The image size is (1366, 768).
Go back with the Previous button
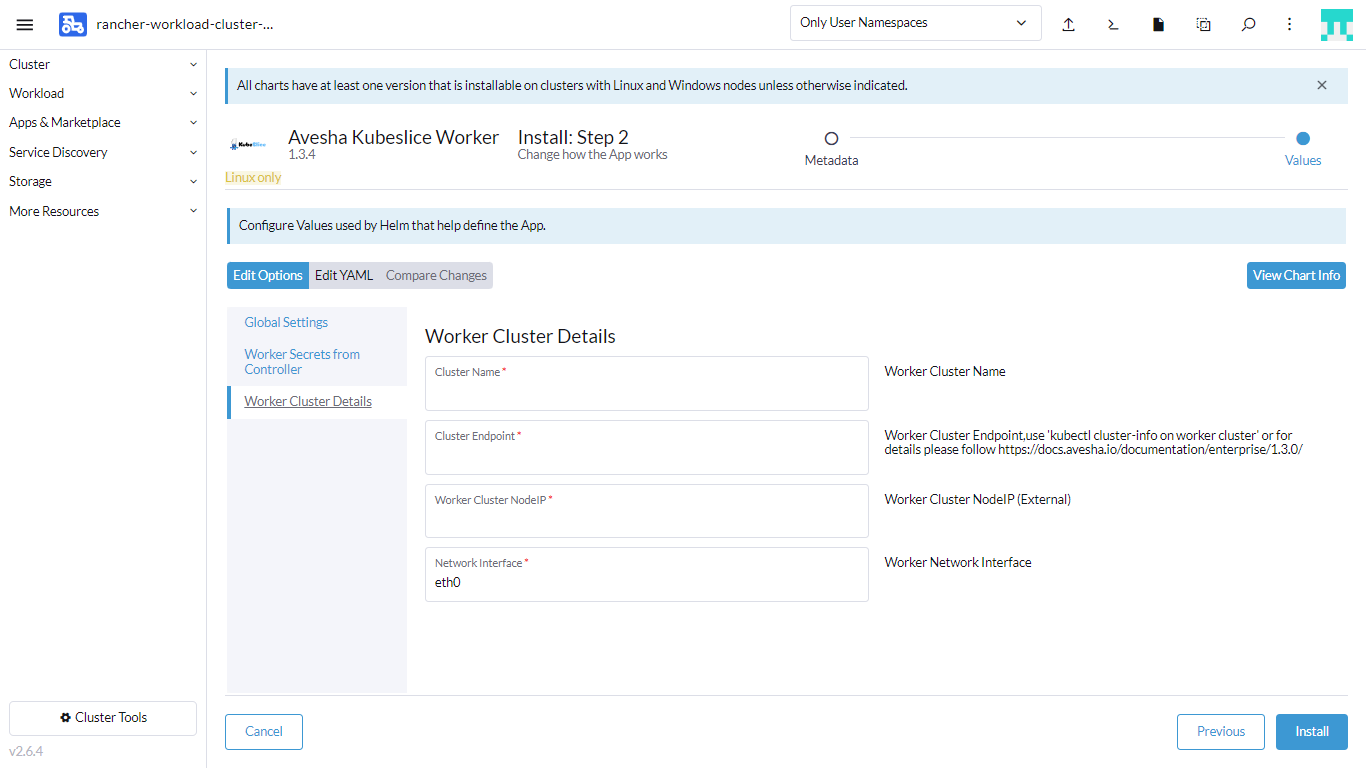pyautogui.click(x=1221, y=732)
